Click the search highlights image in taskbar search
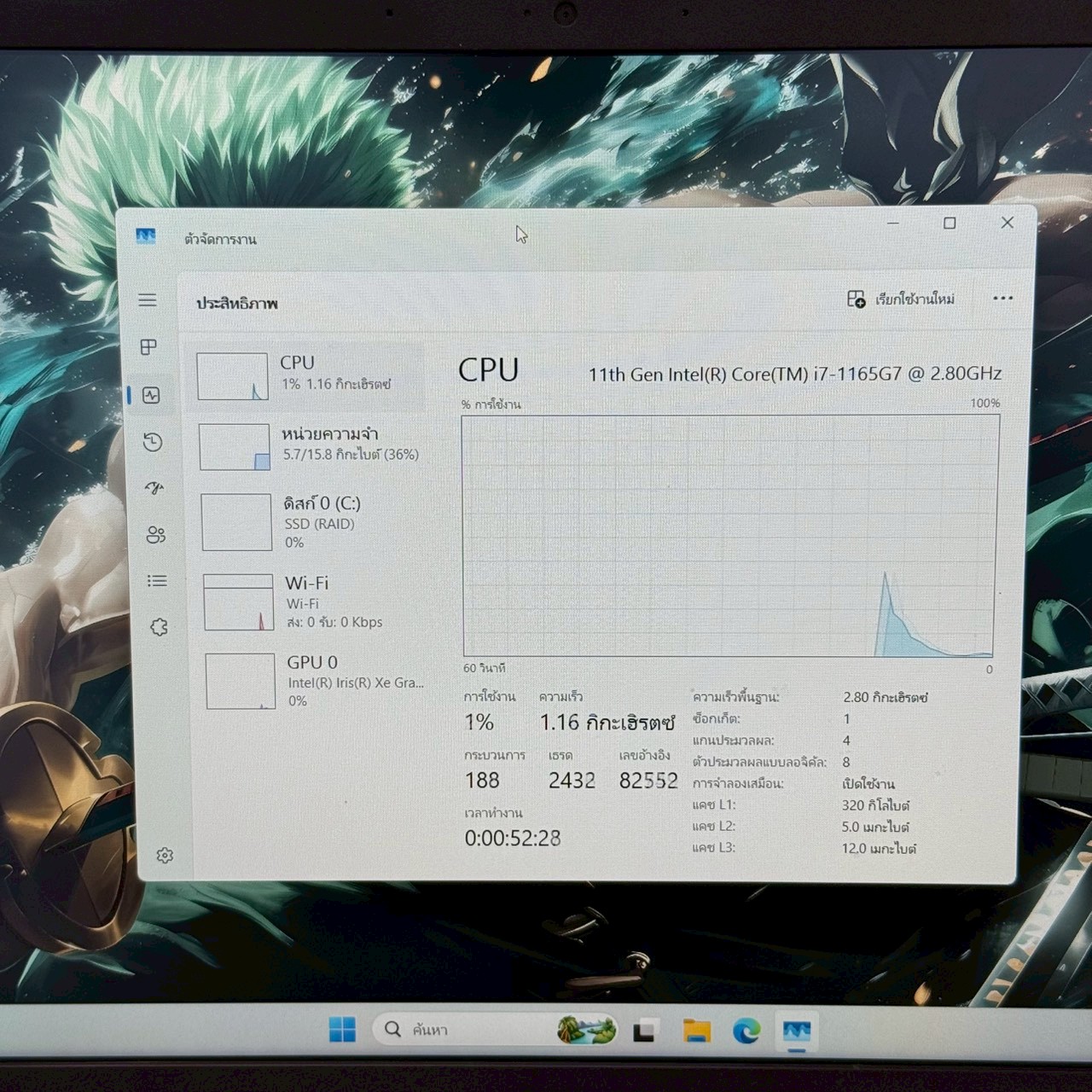 click(x=586, y=1030)
